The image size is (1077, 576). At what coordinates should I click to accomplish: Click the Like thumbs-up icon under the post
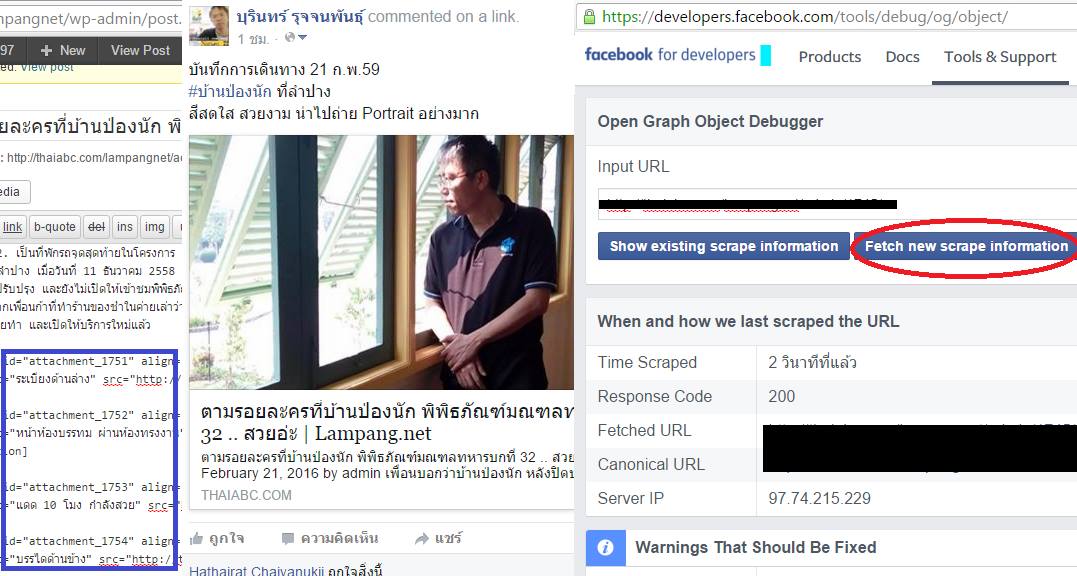[196, 538]
